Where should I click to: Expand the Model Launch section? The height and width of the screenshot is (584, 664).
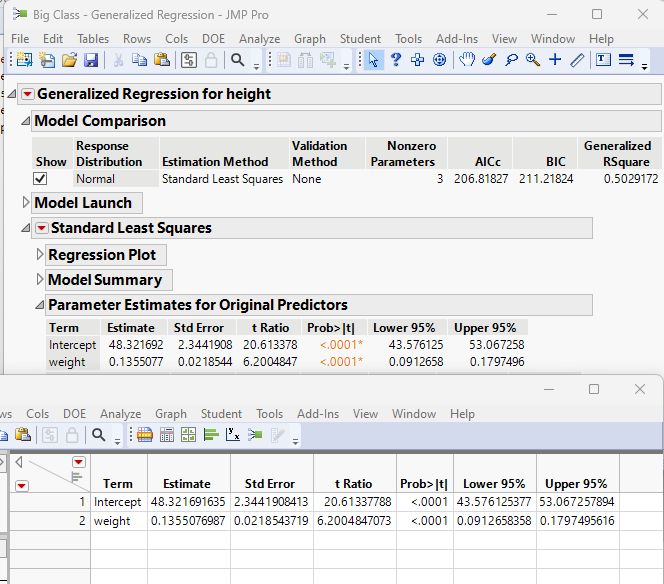25,202
